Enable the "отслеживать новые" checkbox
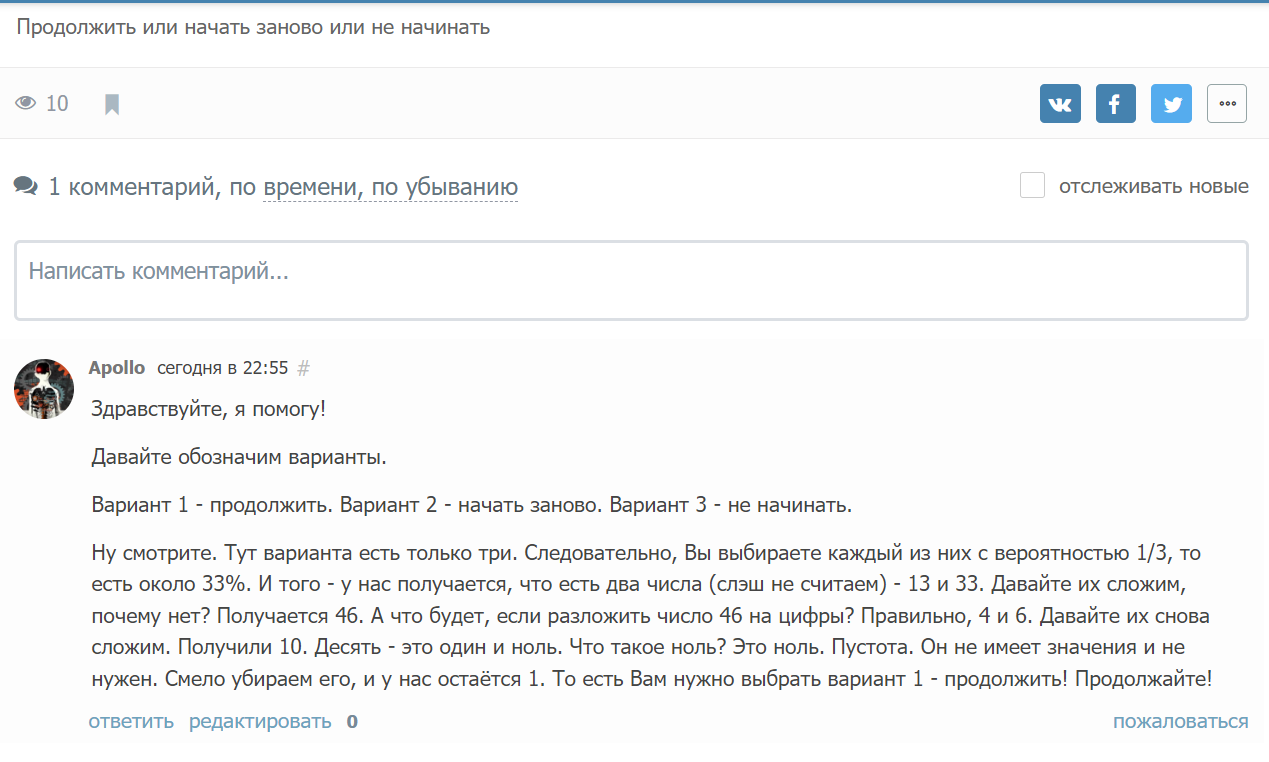Viewport: 1269px width, 762px height. (1032, 186)
